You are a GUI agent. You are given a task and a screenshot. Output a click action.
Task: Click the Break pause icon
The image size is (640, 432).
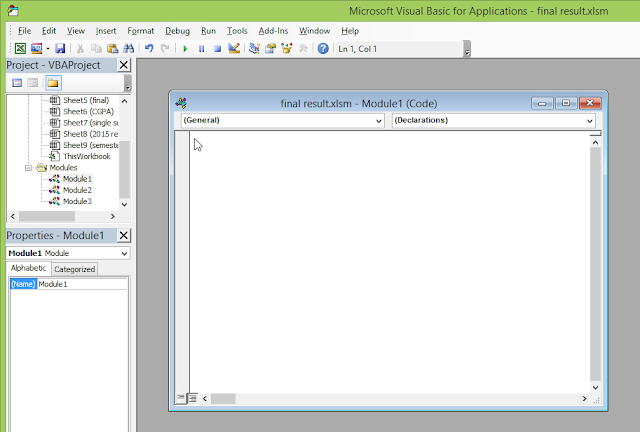pyautogui.click(x=201, y=49)
